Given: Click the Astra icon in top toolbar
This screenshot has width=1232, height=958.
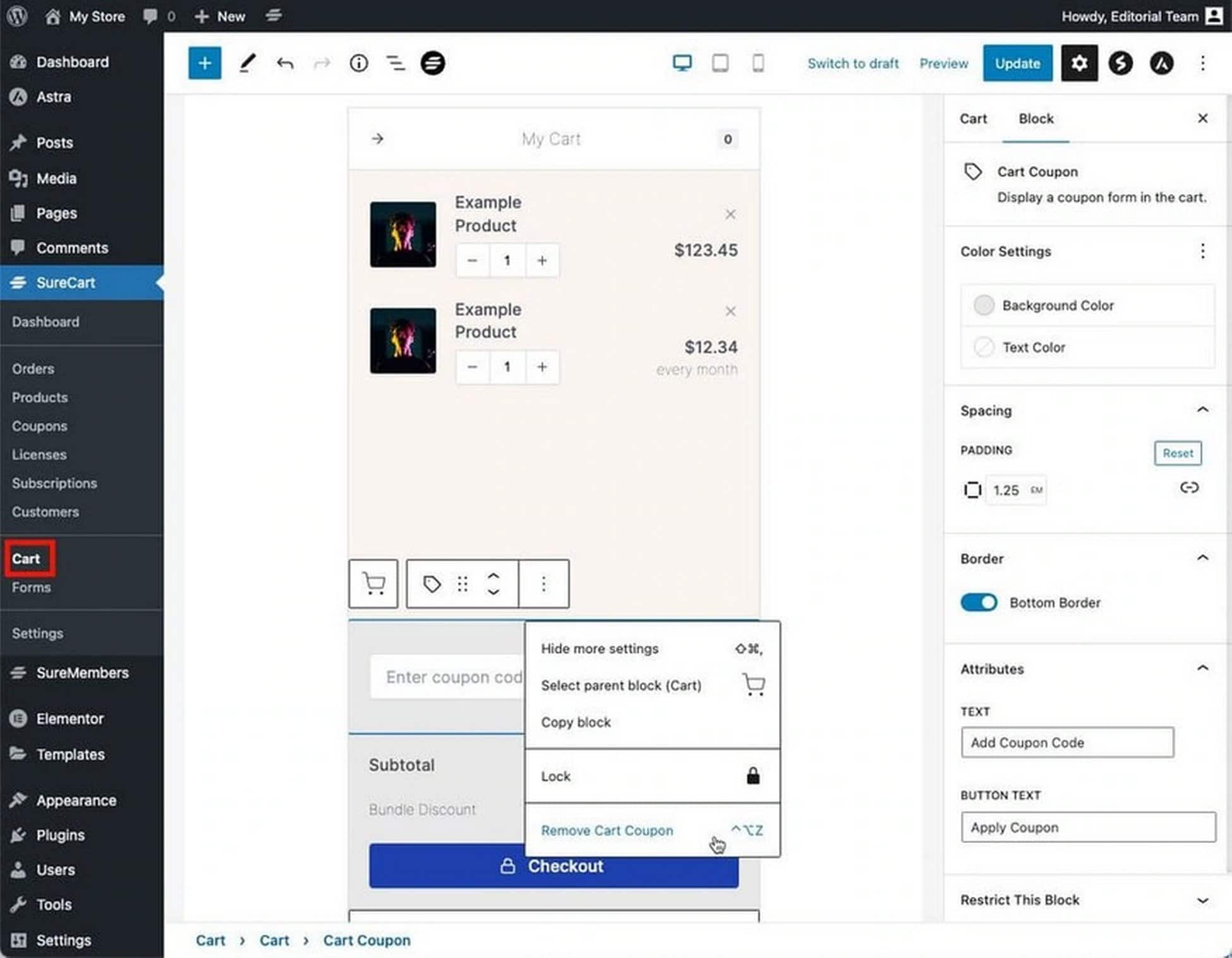Looking at the screenshot, I should point(1161,63).
